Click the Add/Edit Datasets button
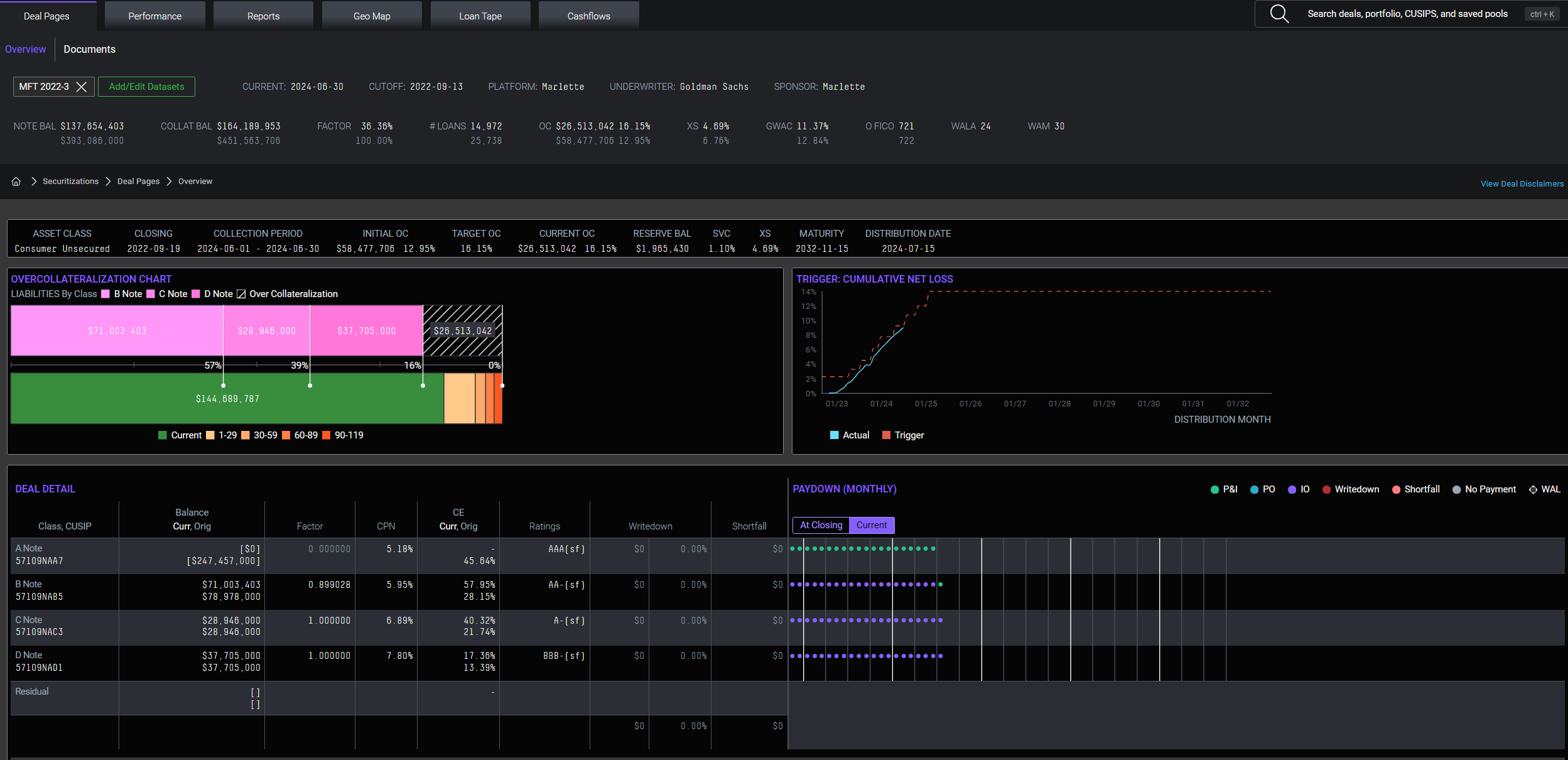The width and height of the screenshot is (1568, 760). pos(146,87)
